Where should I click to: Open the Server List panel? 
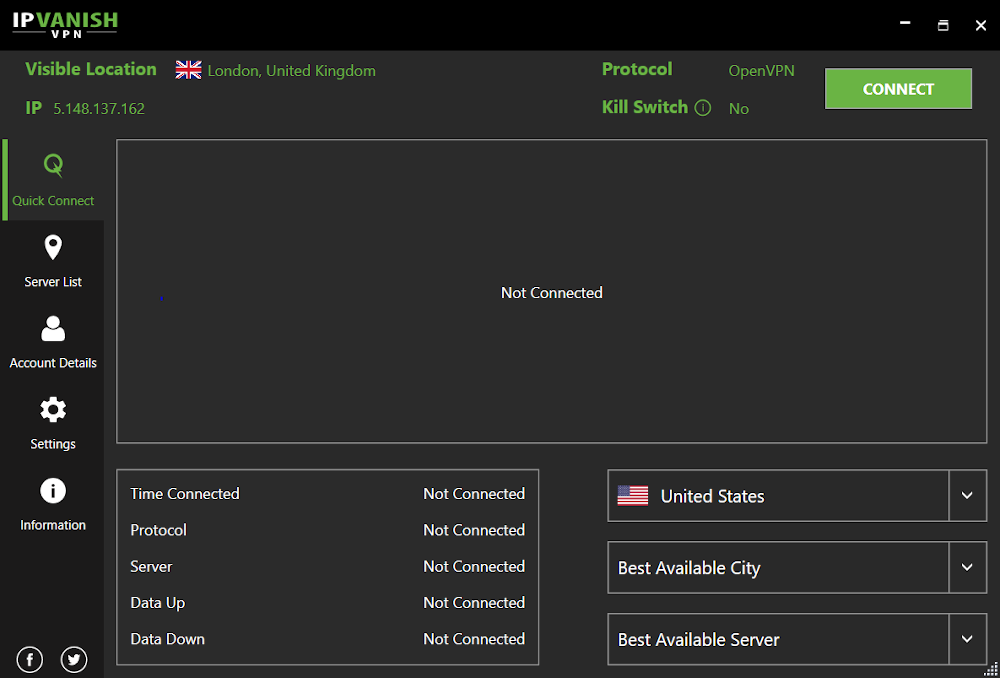53,246
